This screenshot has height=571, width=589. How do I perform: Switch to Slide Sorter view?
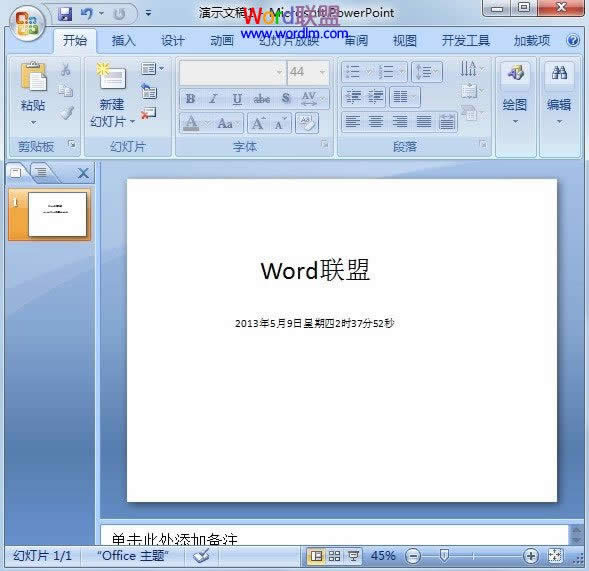pos(334,556)
